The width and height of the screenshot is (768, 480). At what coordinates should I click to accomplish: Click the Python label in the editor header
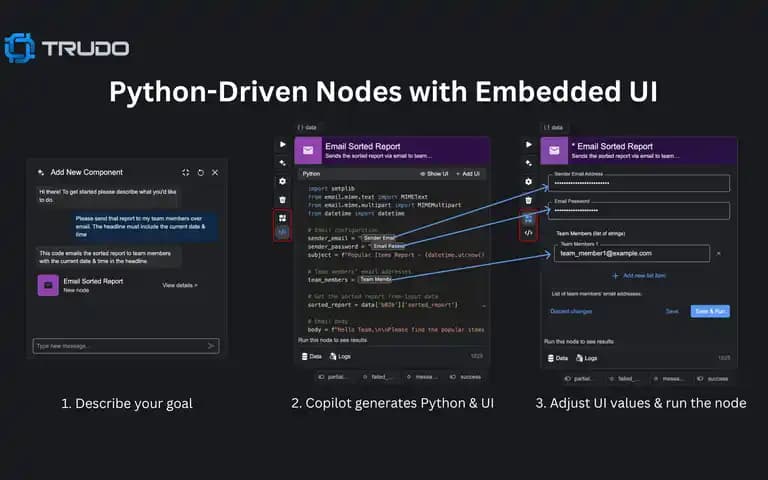[311, 174]
